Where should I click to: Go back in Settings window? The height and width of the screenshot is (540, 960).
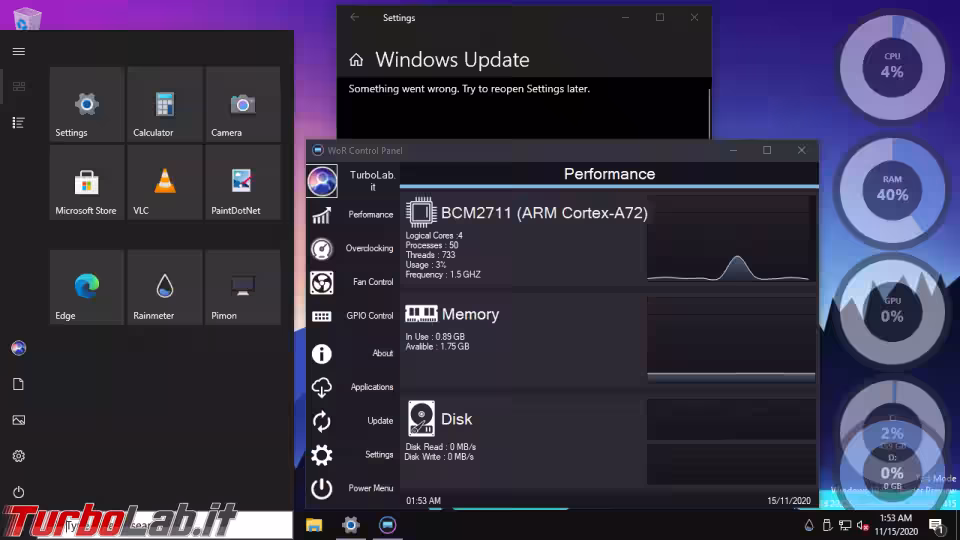(354, 18)
